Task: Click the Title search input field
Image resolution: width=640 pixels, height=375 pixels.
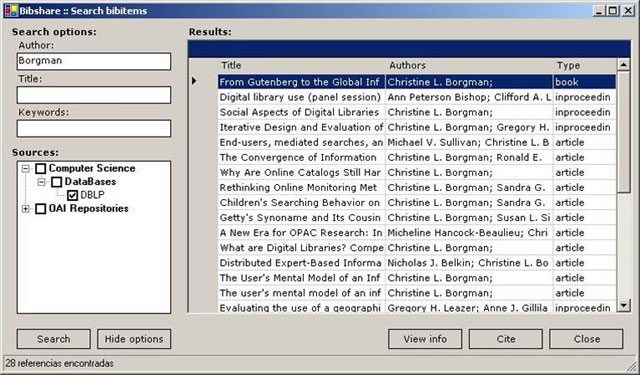Action: pos(94,95)
